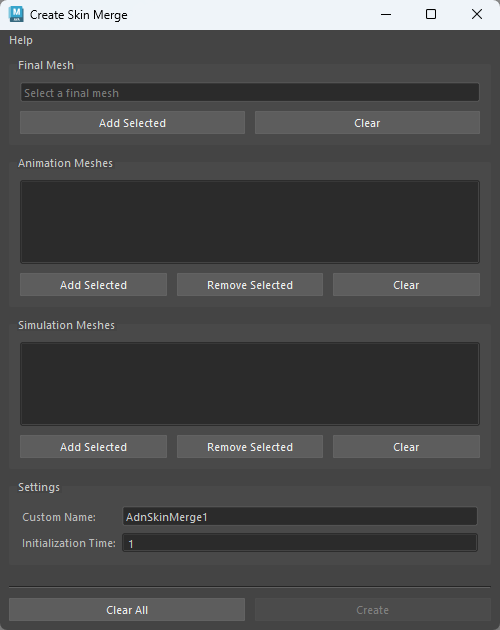
Task: Click the Final Mesh input field
Action: tap(250, 93)
